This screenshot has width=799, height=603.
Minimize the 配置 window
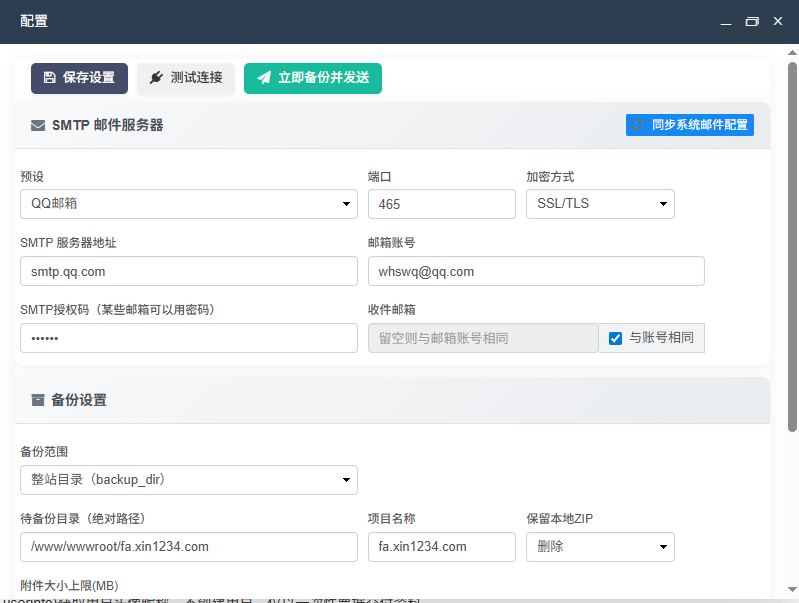coord(726,22)
